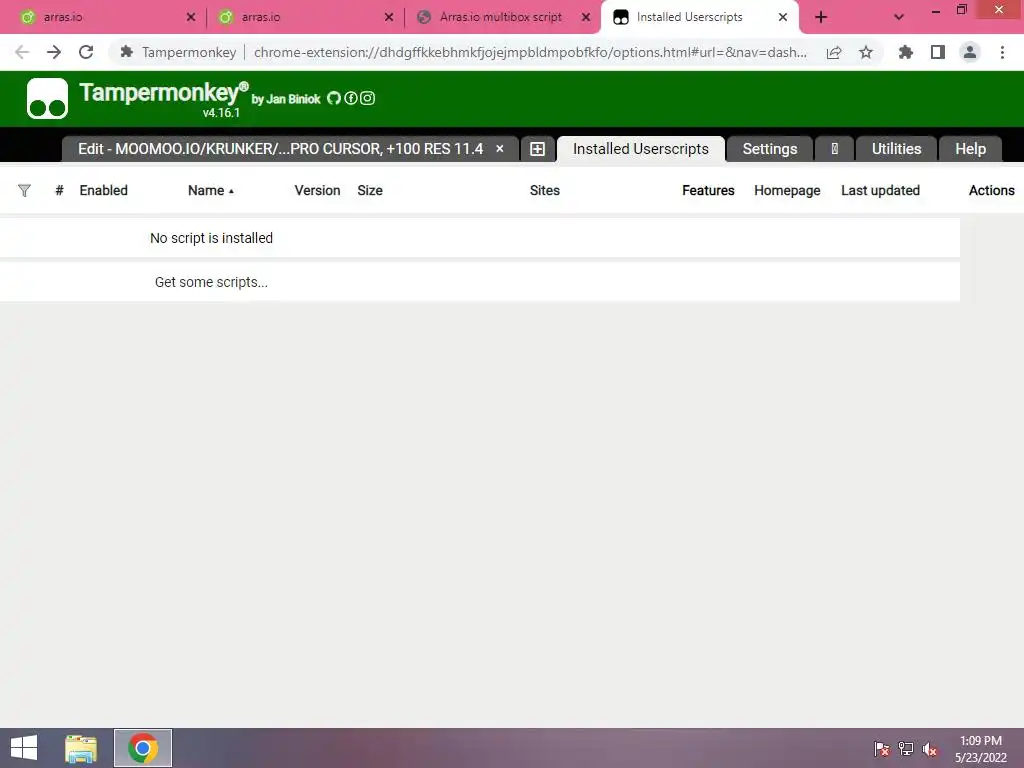Click the Features column header
The height and width of the screenshot is (768, 1024).
pyautogui.click(x=708, y=191)
